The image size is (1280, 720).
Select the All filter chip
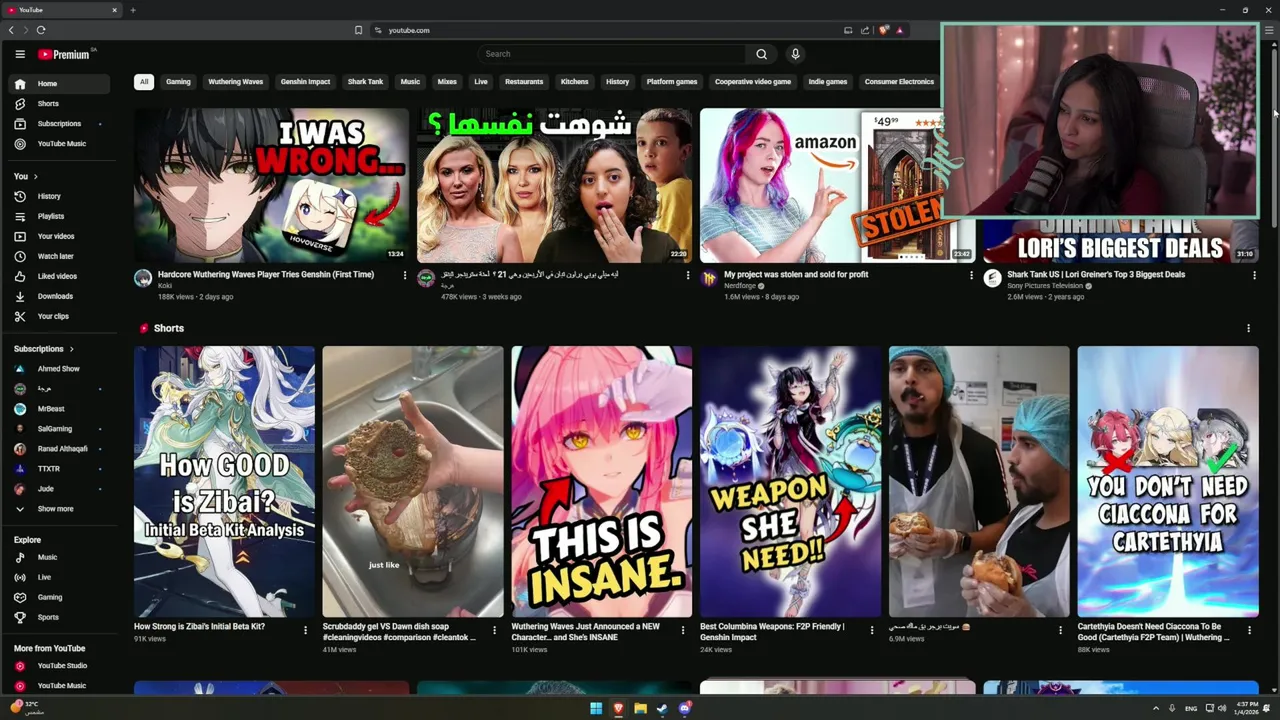[x=144, y=82]
